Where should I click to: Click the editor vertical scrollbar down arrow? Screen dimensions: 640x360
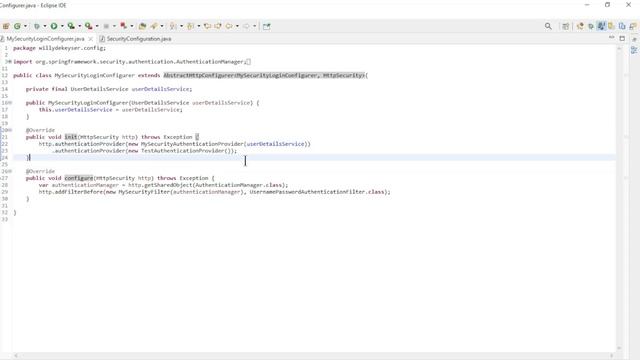tap(619, 348)
